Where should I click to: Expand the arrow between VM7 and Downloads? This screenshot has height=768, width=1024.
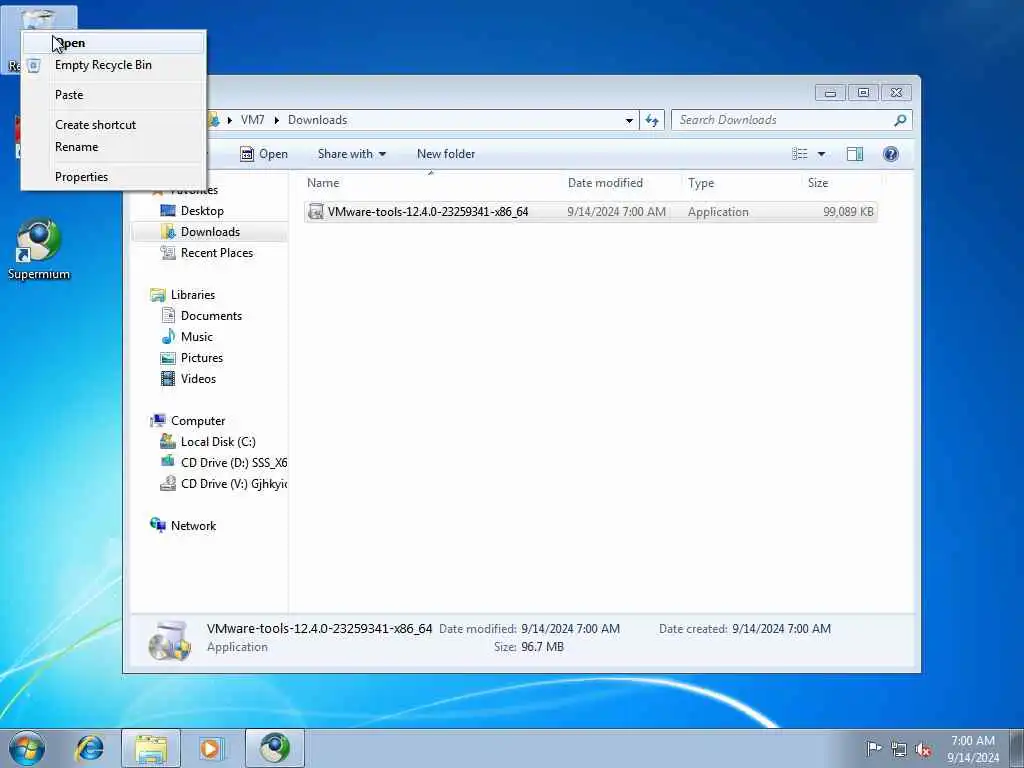coord(276,120)
